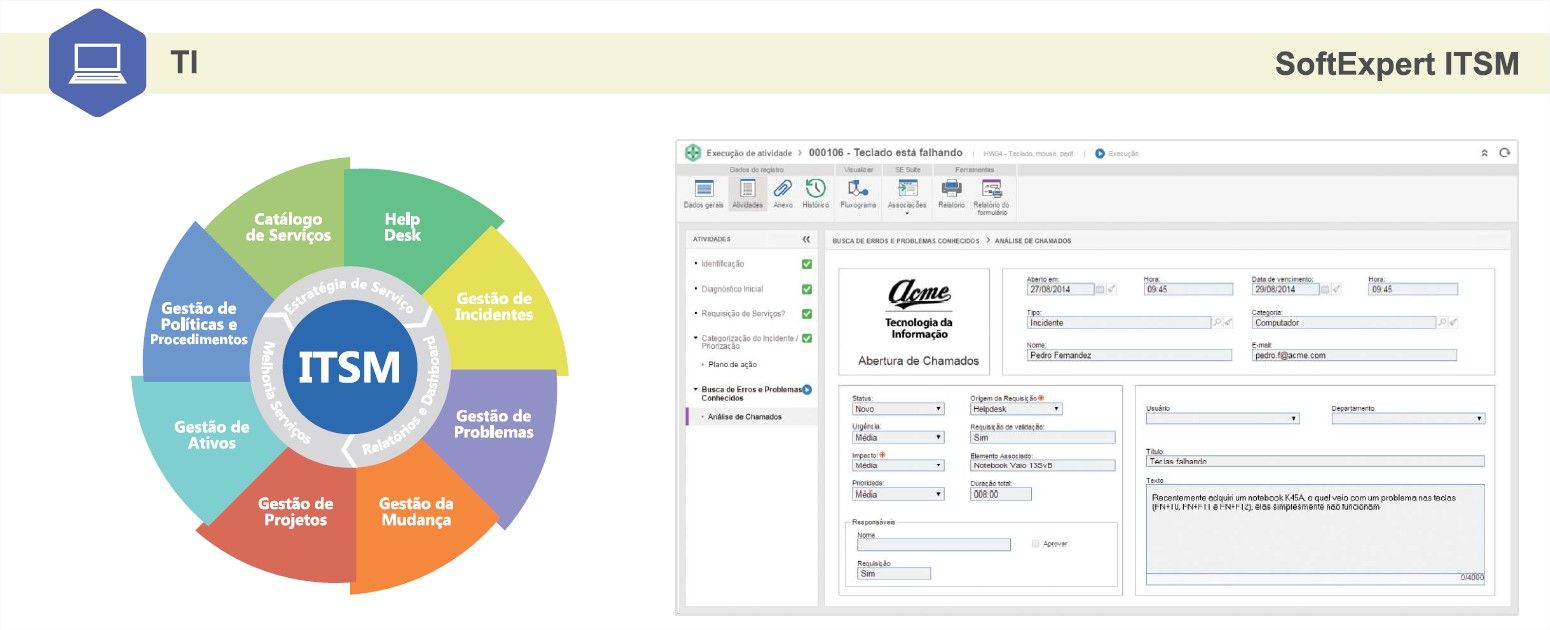Screen dimensions: 1550x630
Task: Clear the Categoria field with eraser icon
Action: (x=1453, y=323)
